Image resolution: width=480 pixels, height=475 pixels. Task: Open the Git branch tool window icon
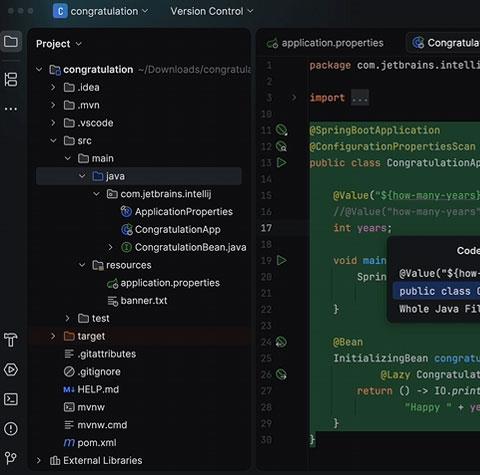tap(11, 458)
